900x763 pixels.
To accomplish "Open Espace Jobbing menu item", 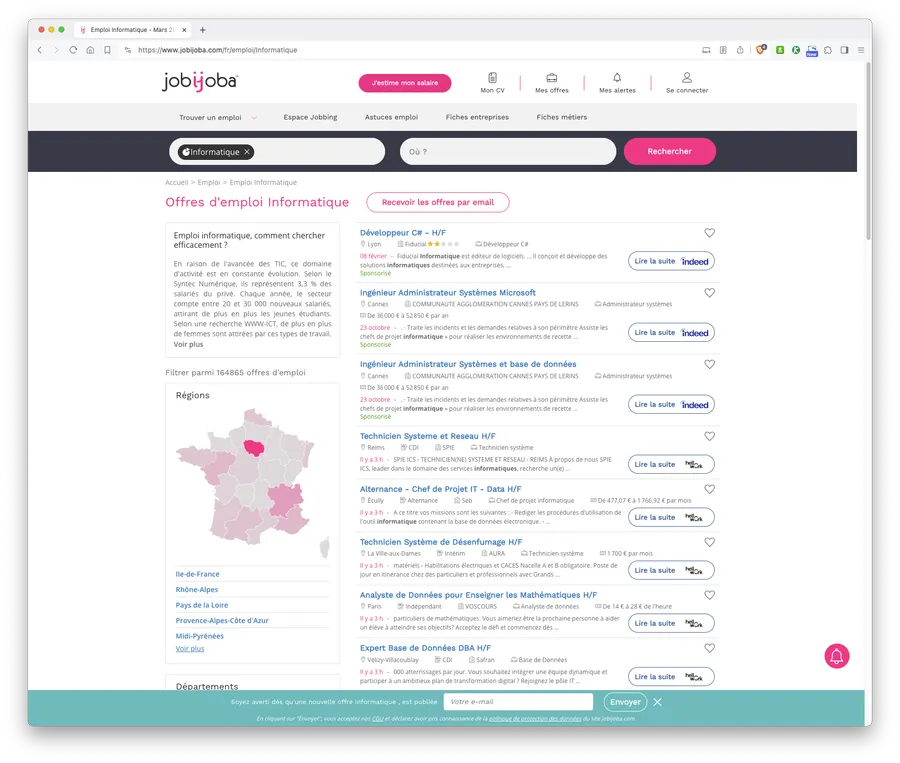I will click(310, 117).
